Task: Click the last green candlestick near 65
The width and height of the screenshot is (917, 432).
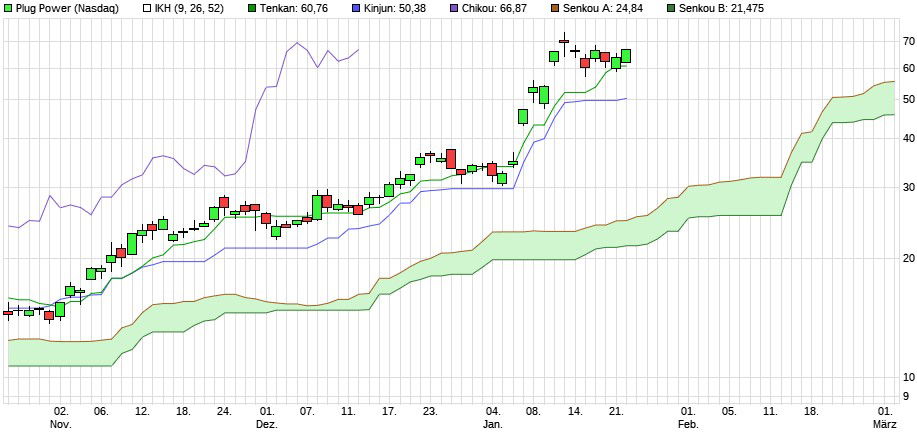Action: (x=626, y=56)
